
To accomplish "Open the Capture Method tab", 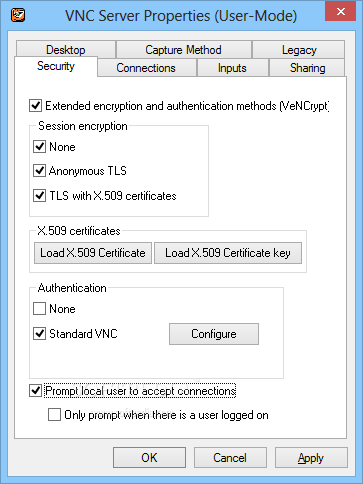I will (x=183, y=50).
